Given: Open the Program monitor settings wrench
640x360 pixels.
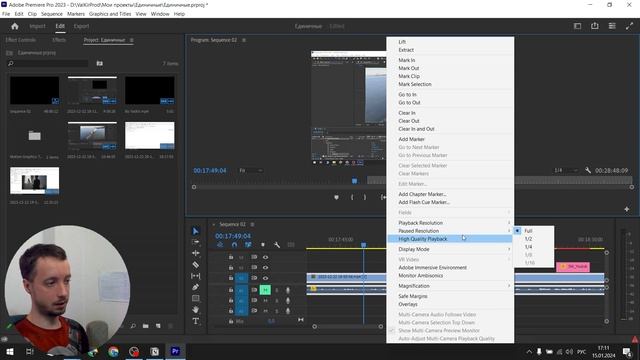Looking at the screenshot, I should pyautogui.click(x=588, y=170).
